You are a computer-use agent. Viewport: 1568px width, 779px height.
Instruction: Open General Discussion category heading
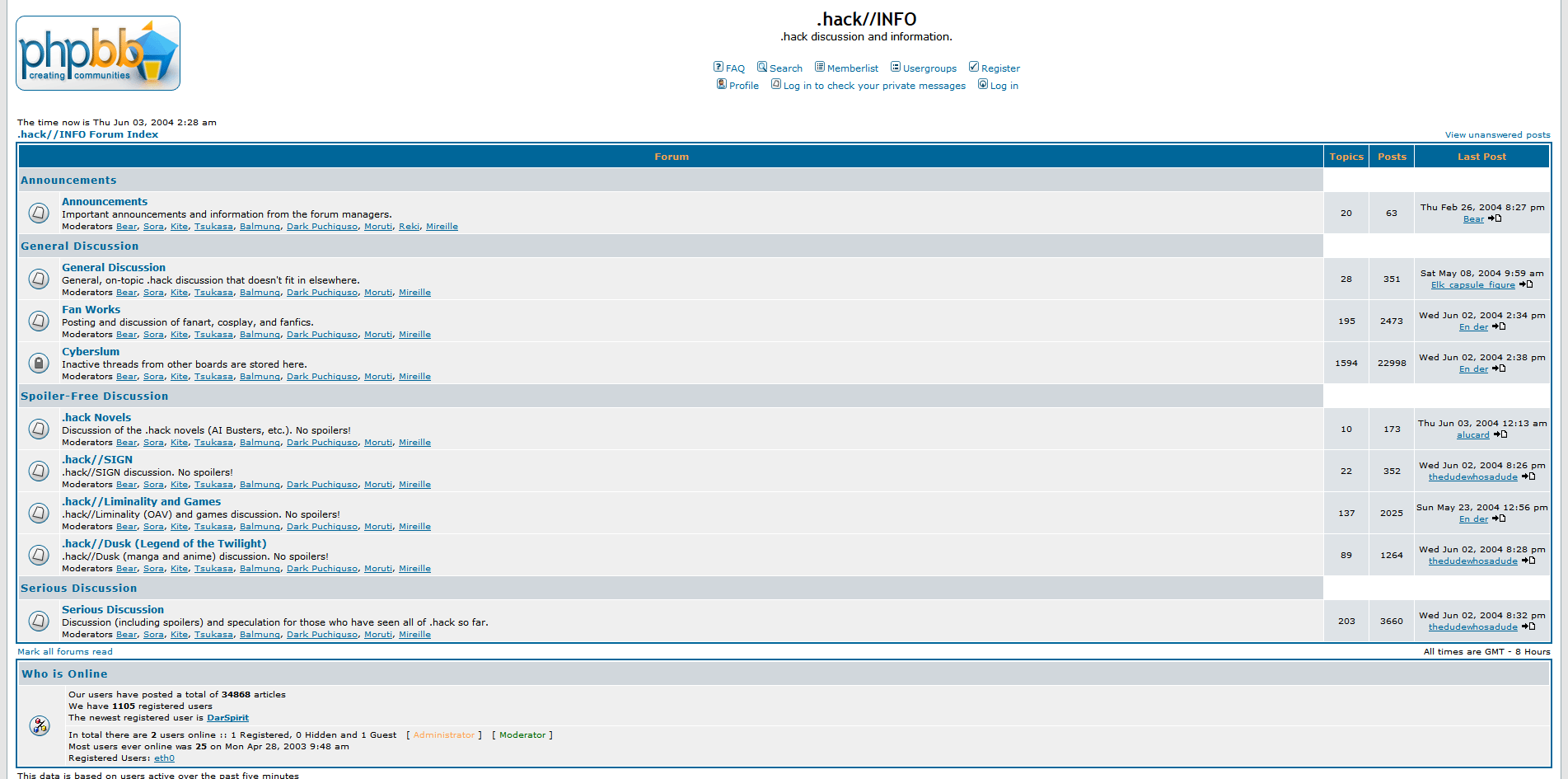(80, 246)
